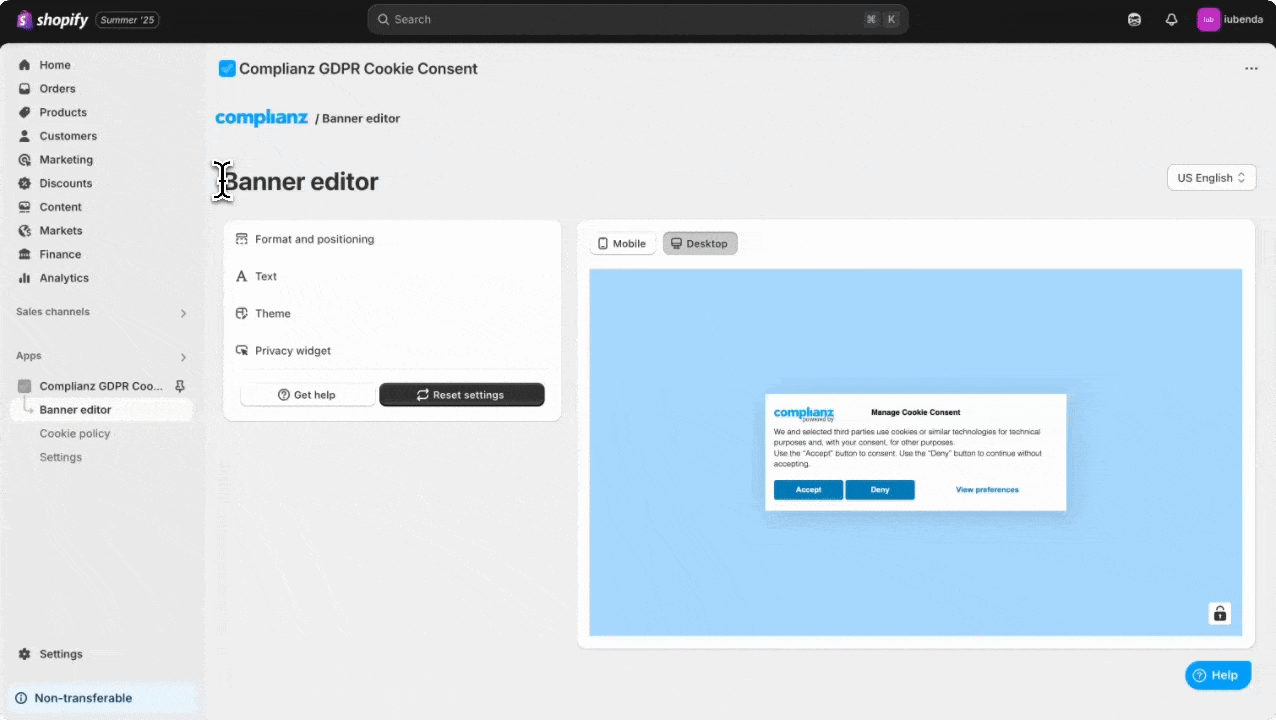Screen dimensions: 1276x720
Task: Open Discounts in sidebar
Action: pos(66,184)
